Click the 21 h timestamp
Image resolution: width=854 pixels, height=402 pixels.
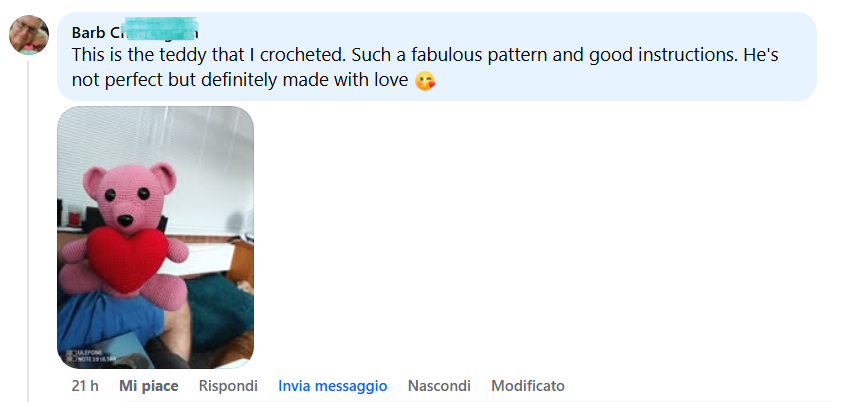point(84,385)
